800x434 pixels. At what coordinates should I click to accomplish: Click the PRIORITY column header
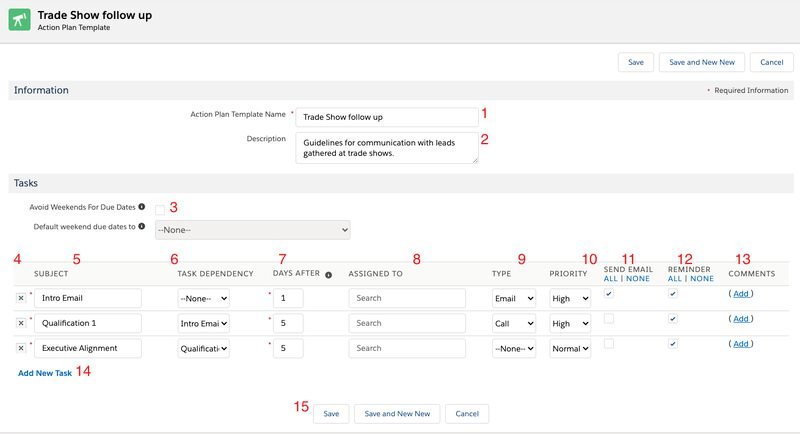568,273
